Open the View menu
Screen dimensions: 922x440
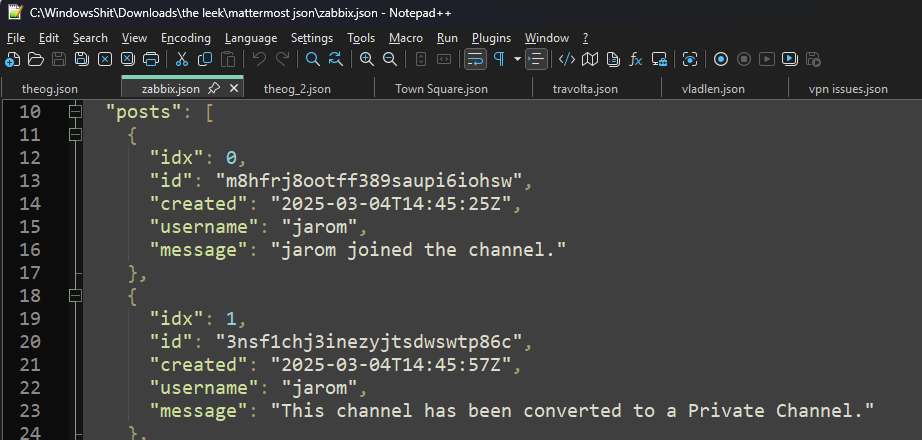pyautogui.click(x=134, y=38)
